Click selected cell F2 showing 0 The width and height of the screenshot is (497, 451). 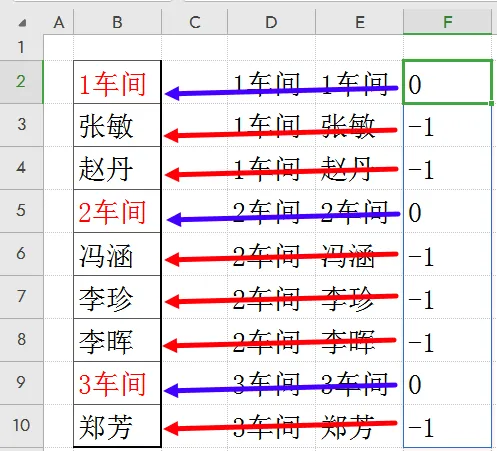point(448,82)
